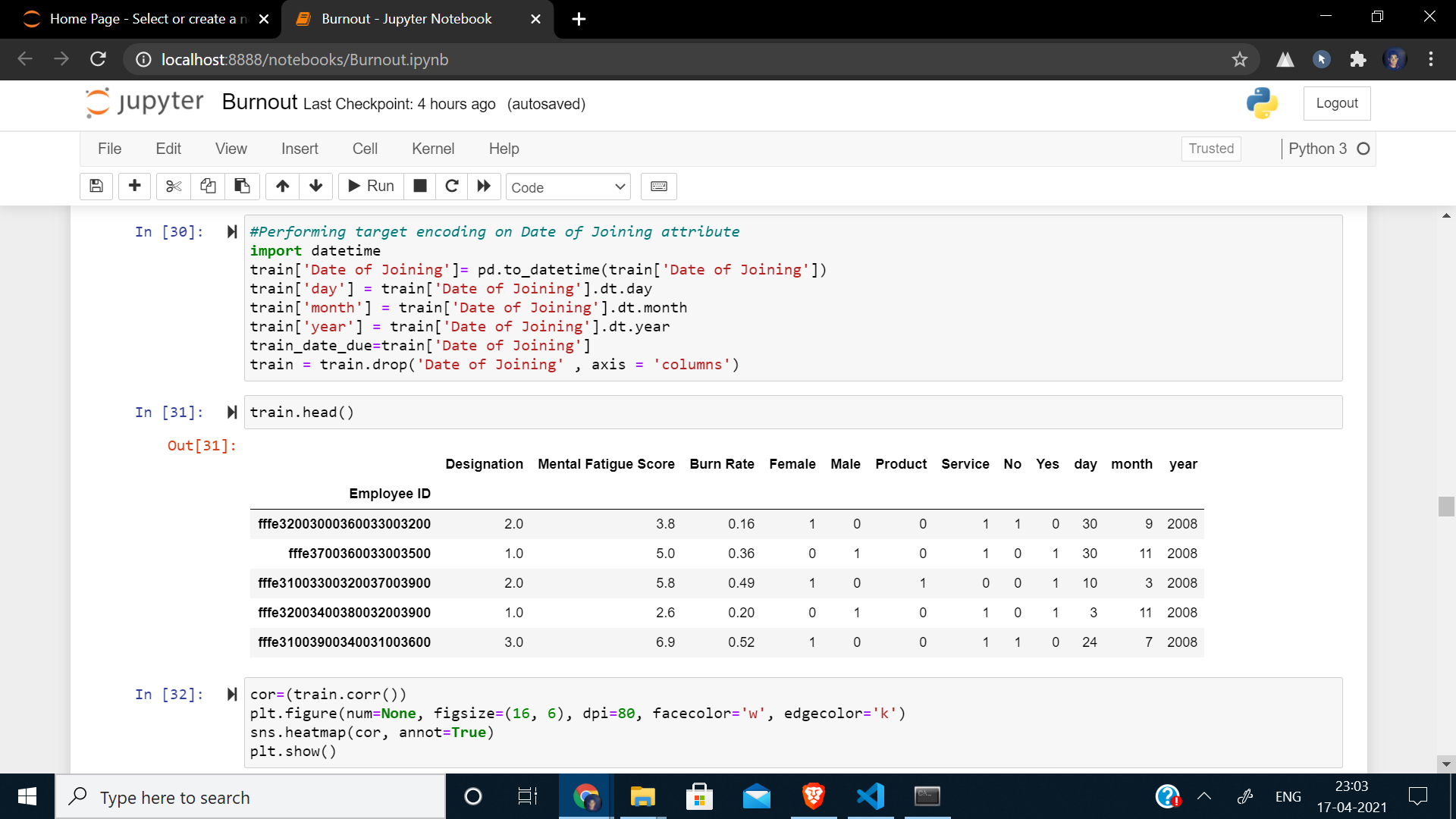Click the notebook vertical scrollbar thumb

[1445, 506]
